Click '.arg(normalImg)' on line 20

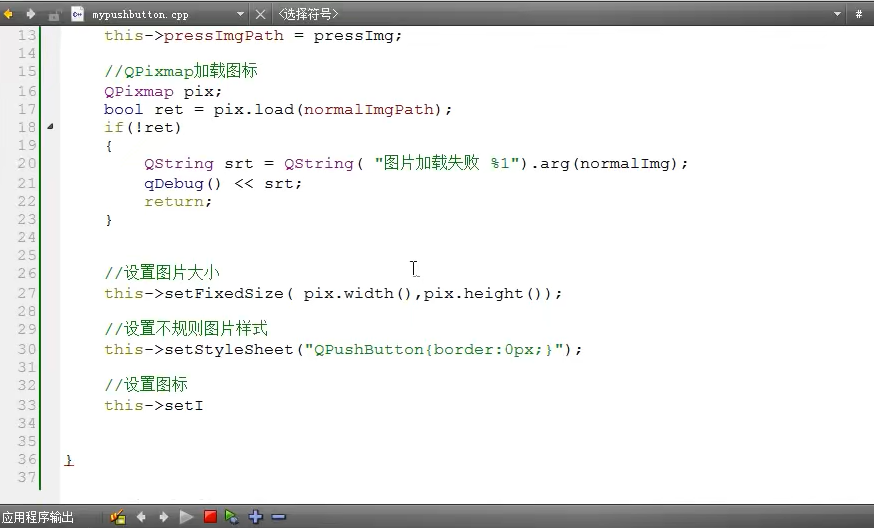(604, 163)
